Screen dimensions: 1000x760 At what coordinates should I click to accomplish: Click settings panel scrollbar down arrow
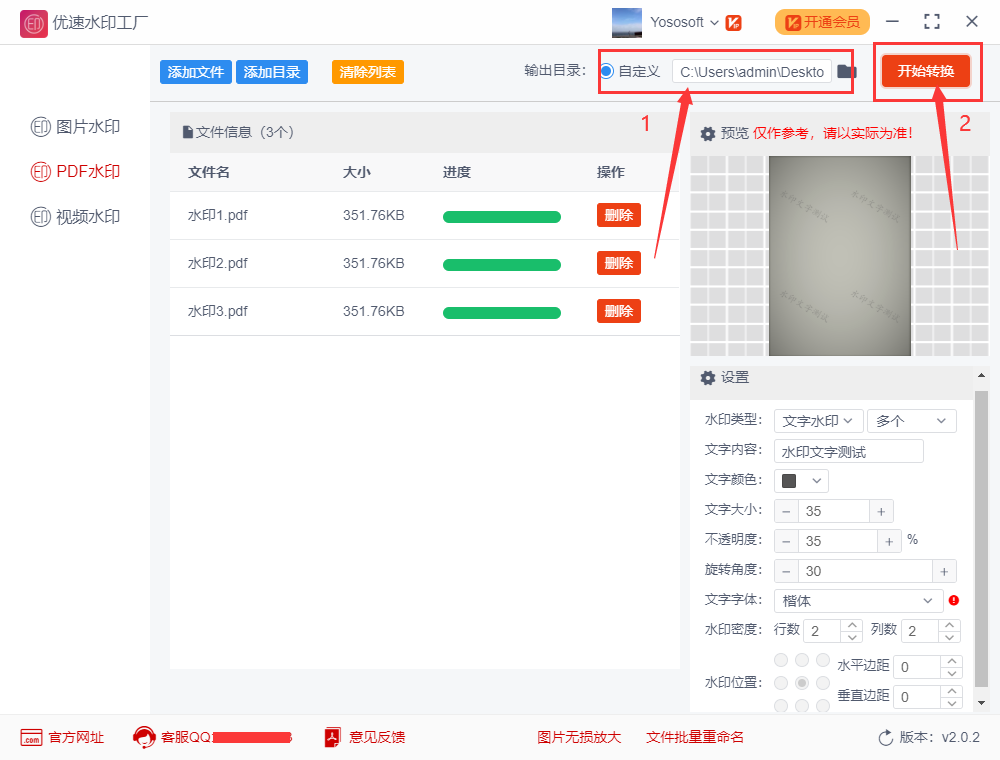[x=981, y=703]
